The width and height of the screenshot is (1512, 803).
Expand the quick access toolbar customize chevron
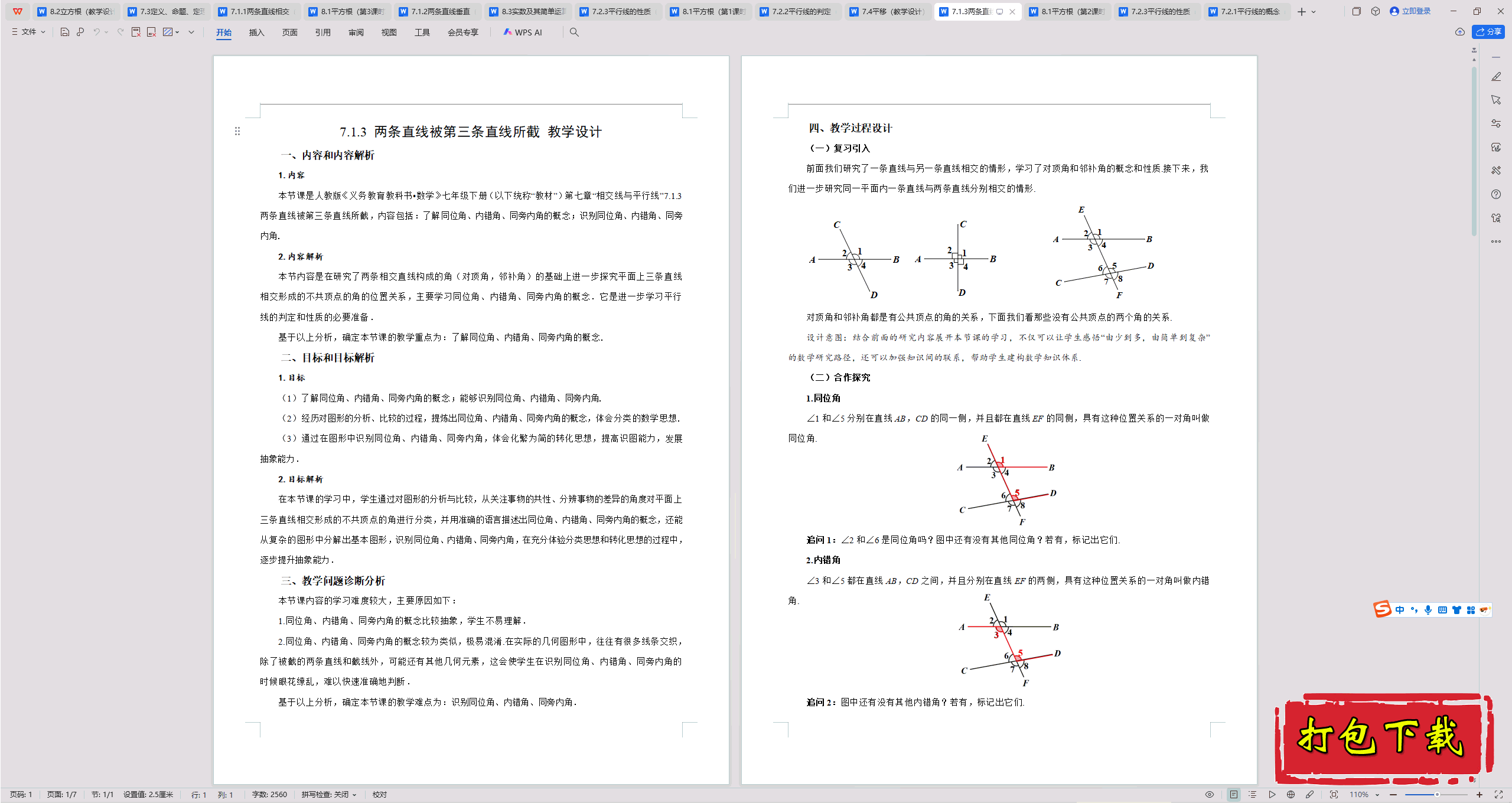(191, 32)
